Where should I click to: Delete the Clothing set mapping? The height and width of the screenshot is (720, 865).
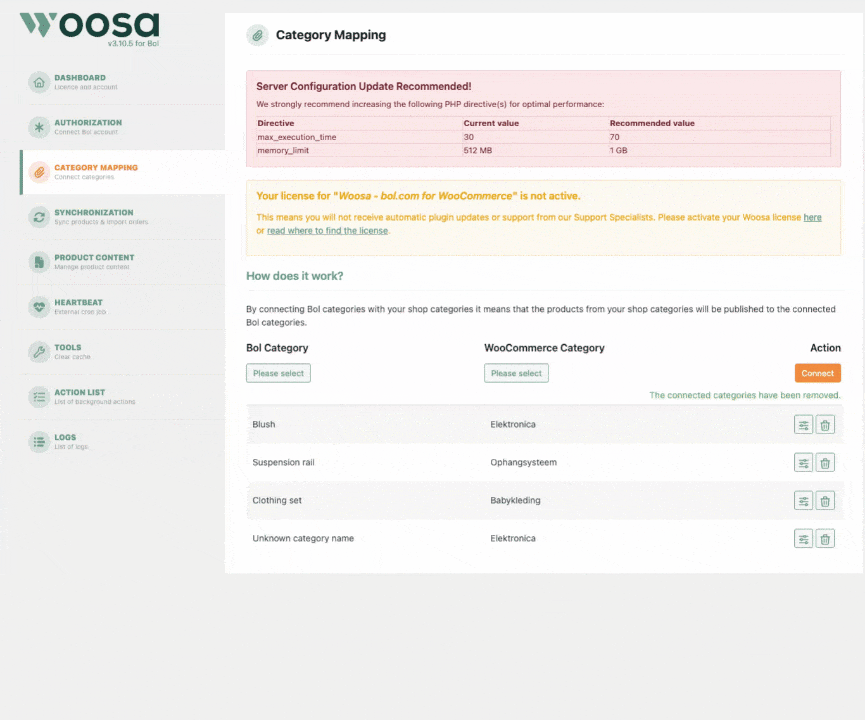(825, 501)
